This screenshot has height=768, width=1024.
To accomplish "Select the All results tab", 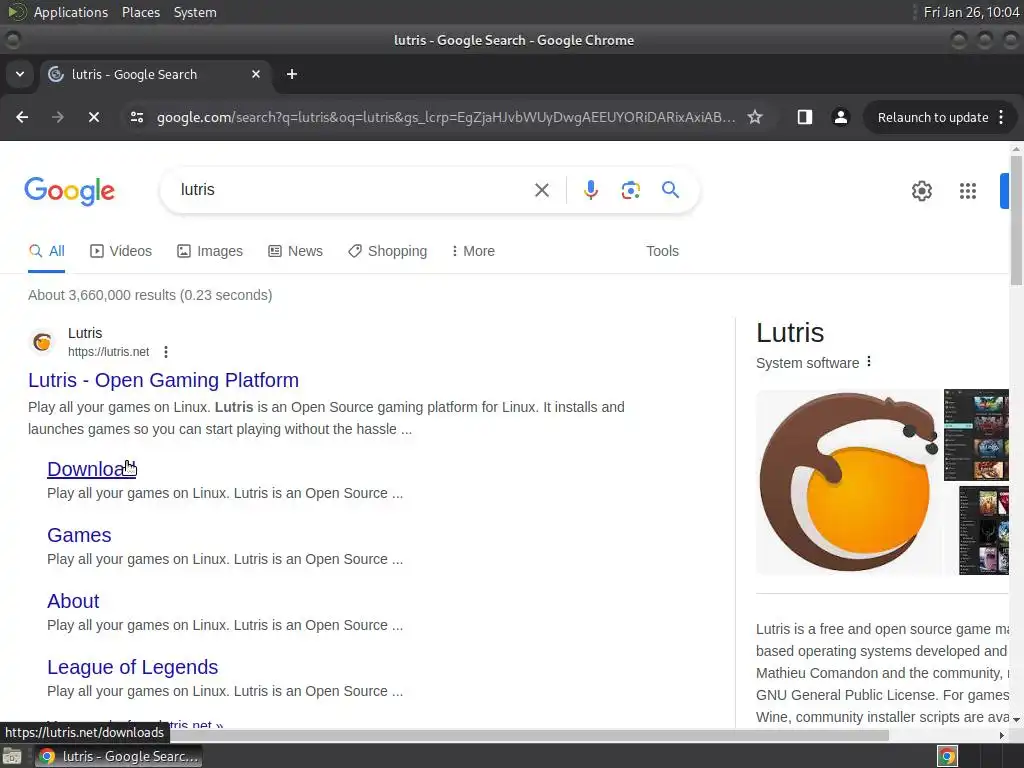I will click(46, 251).
